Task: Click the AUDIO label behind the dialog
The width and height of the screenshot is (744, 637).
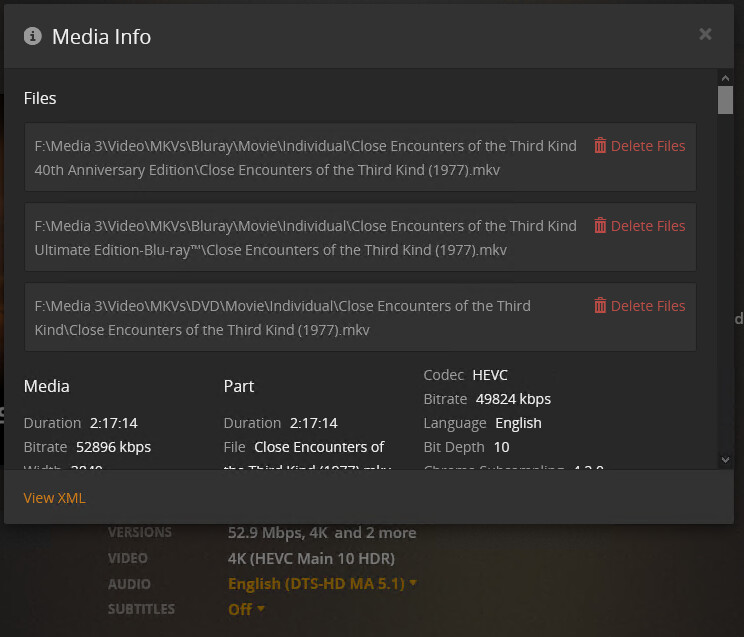Action: tap(129, 584)
